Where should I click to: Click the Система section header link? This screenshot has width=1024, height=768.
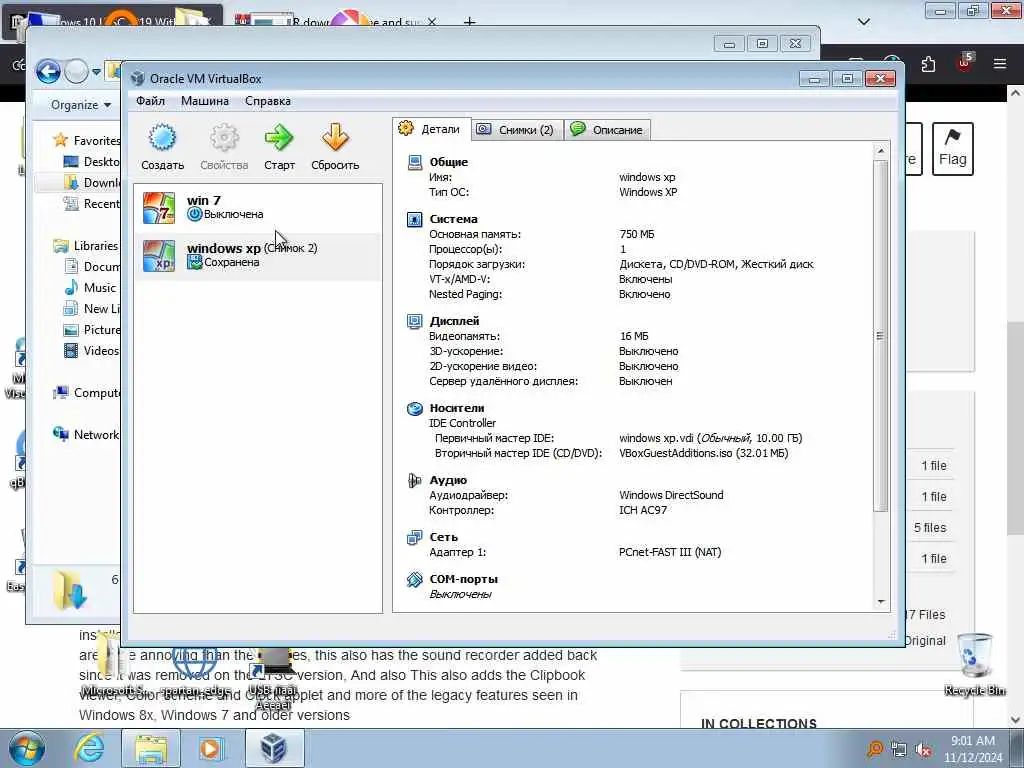(453, 219)
